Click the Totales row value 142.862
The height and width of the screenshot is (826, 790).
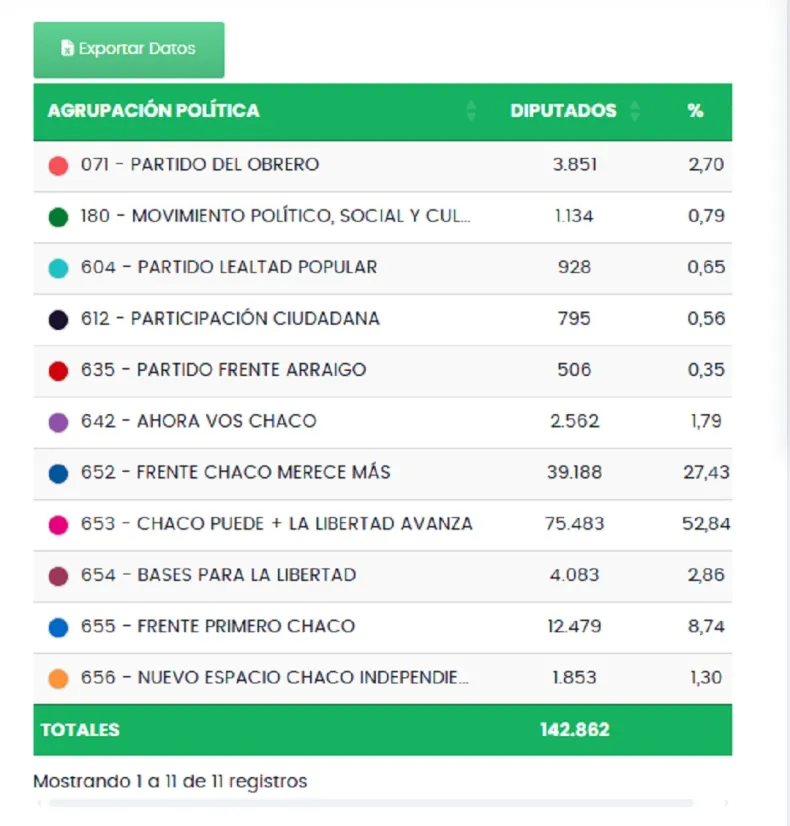click(x=574, y=730)
